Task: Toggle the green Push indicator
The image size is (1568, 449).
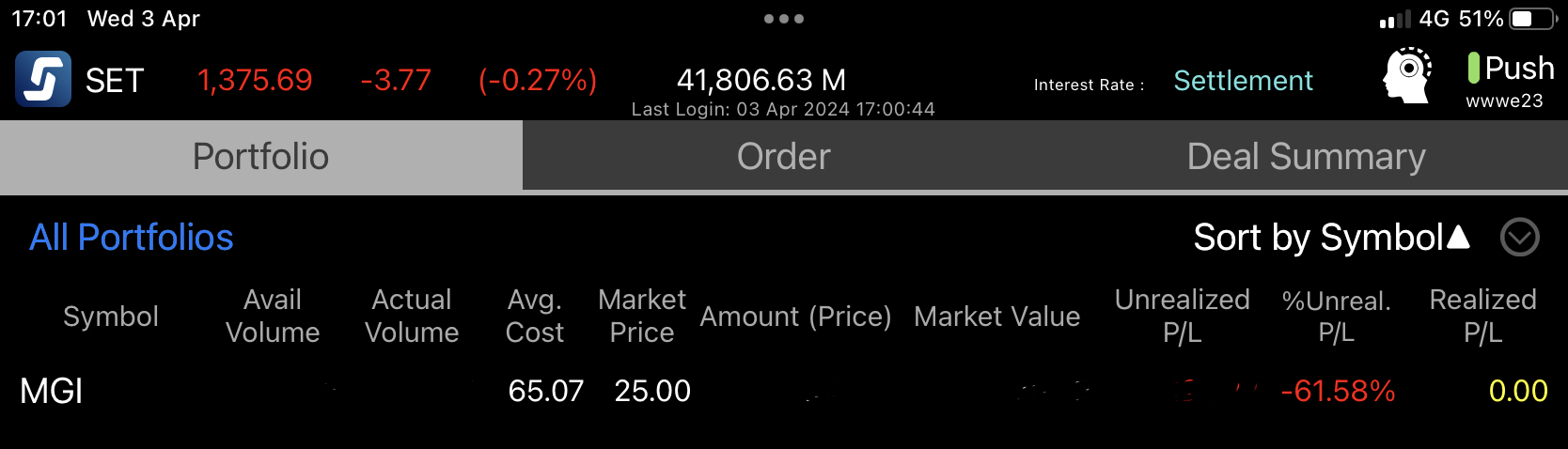Action: coord(1474,68)
